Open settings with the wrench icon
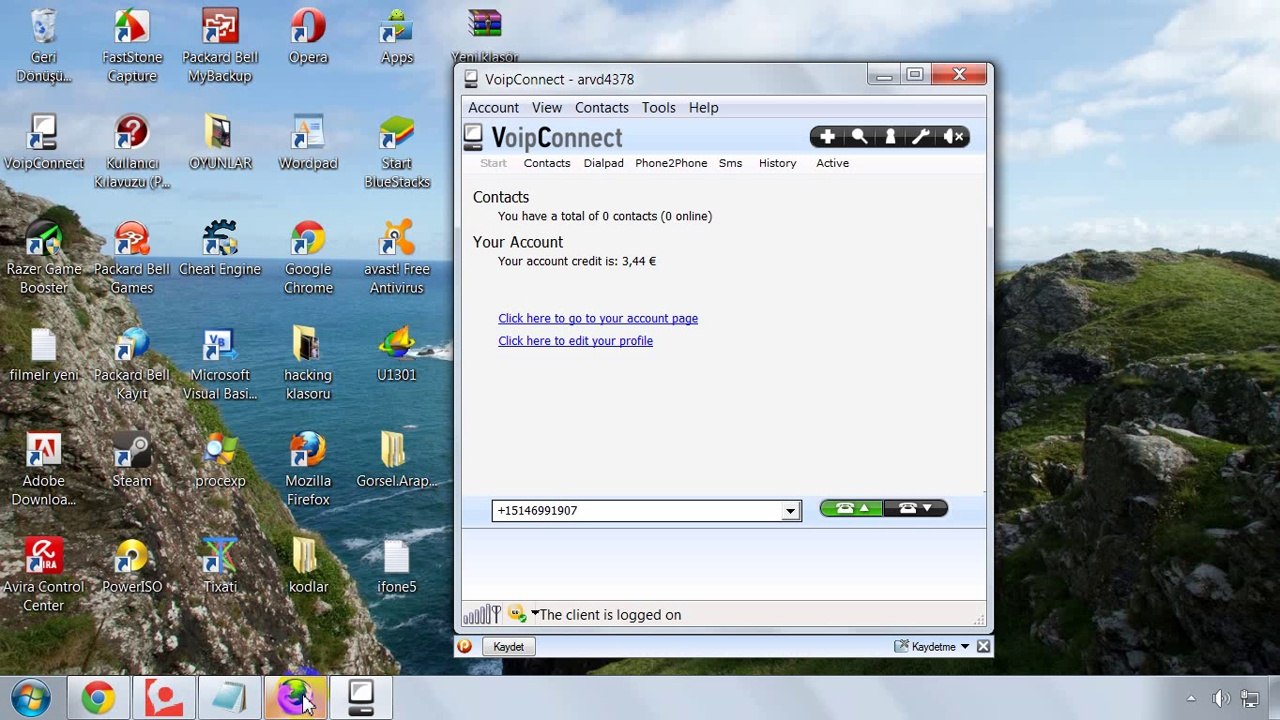 [x=921, y=137]
